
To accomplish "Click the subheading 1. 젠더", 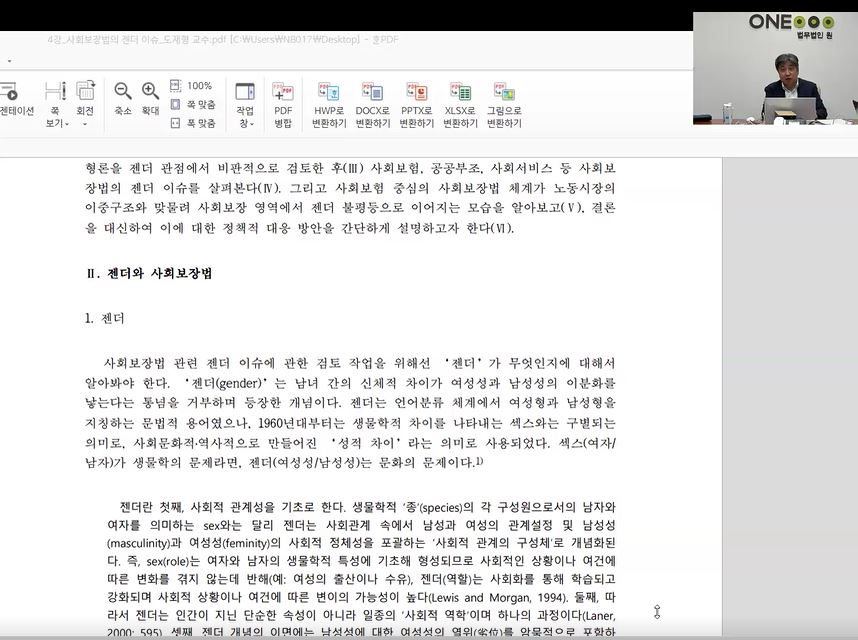I will coord(105,318).
